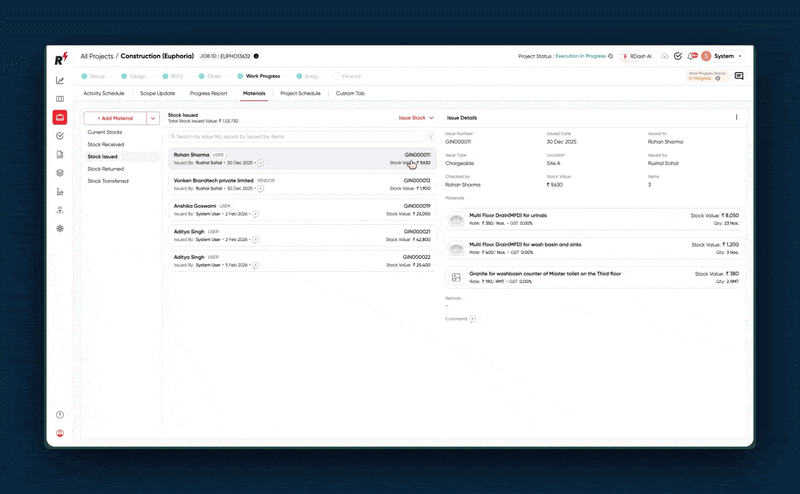Open the Issue Stock dropdown
This screenshot has width=800, height=494.
(x=416, y=118)
